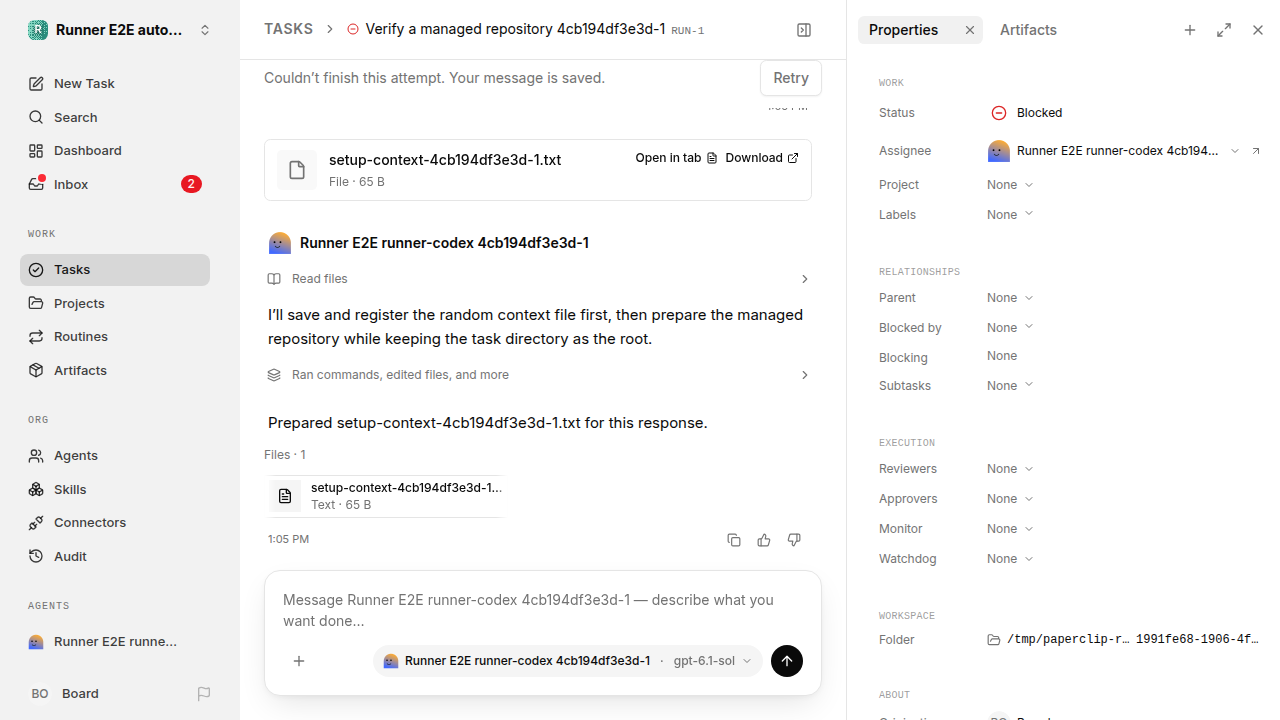This screenshot has height=720, width=1280.
Task: Close the Properties tab
Action: [969, 30]
